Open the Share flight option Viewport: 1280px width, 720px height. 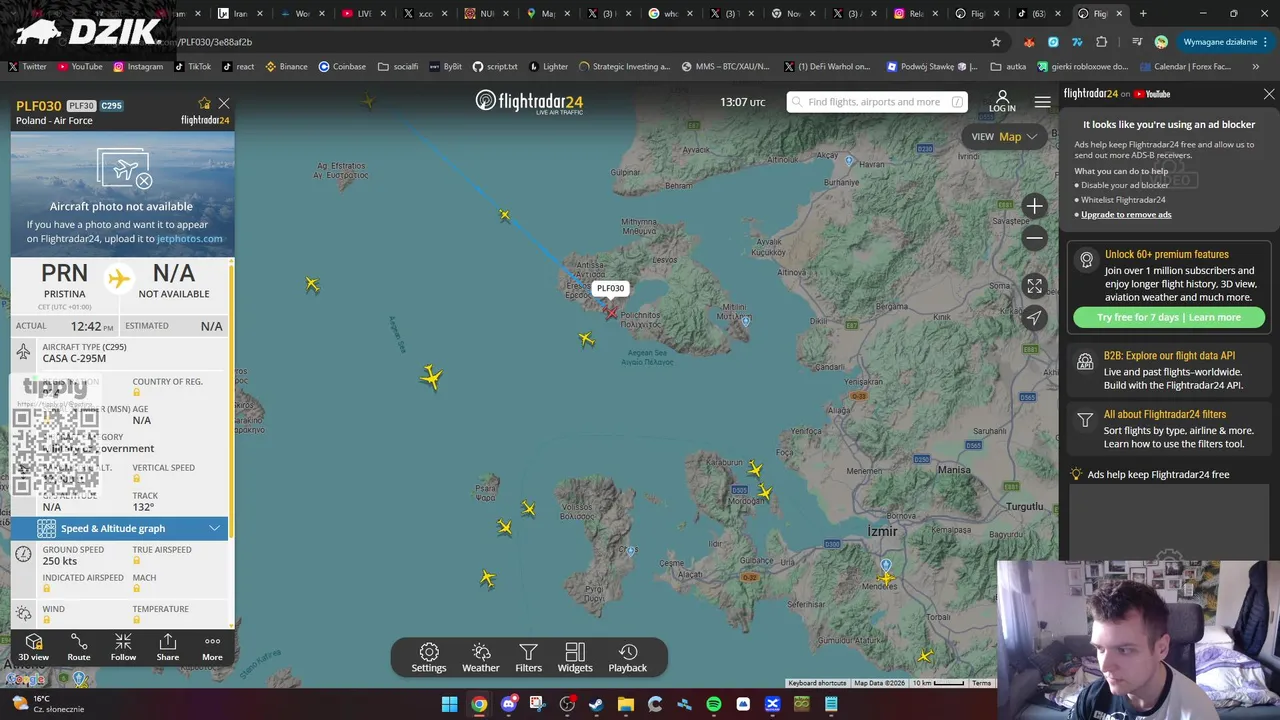point(168,647)
